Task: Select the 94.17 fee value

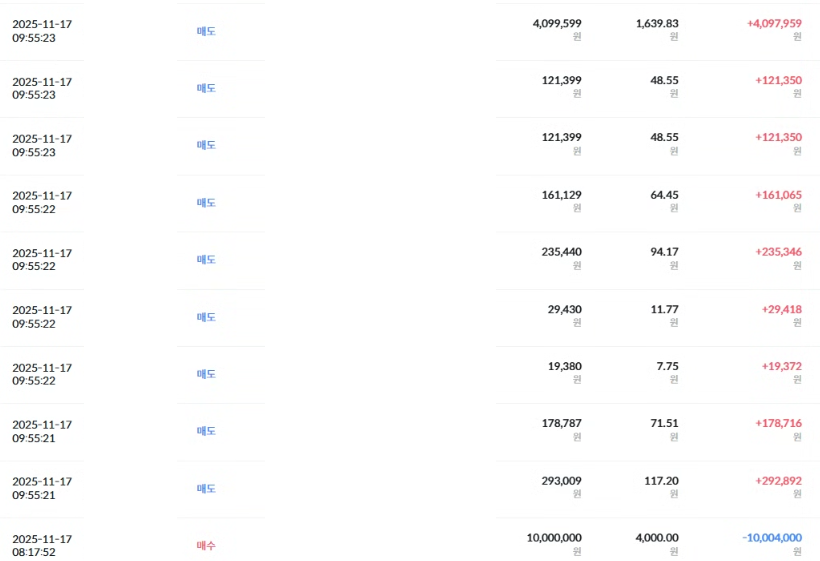Action: [664, 252]
